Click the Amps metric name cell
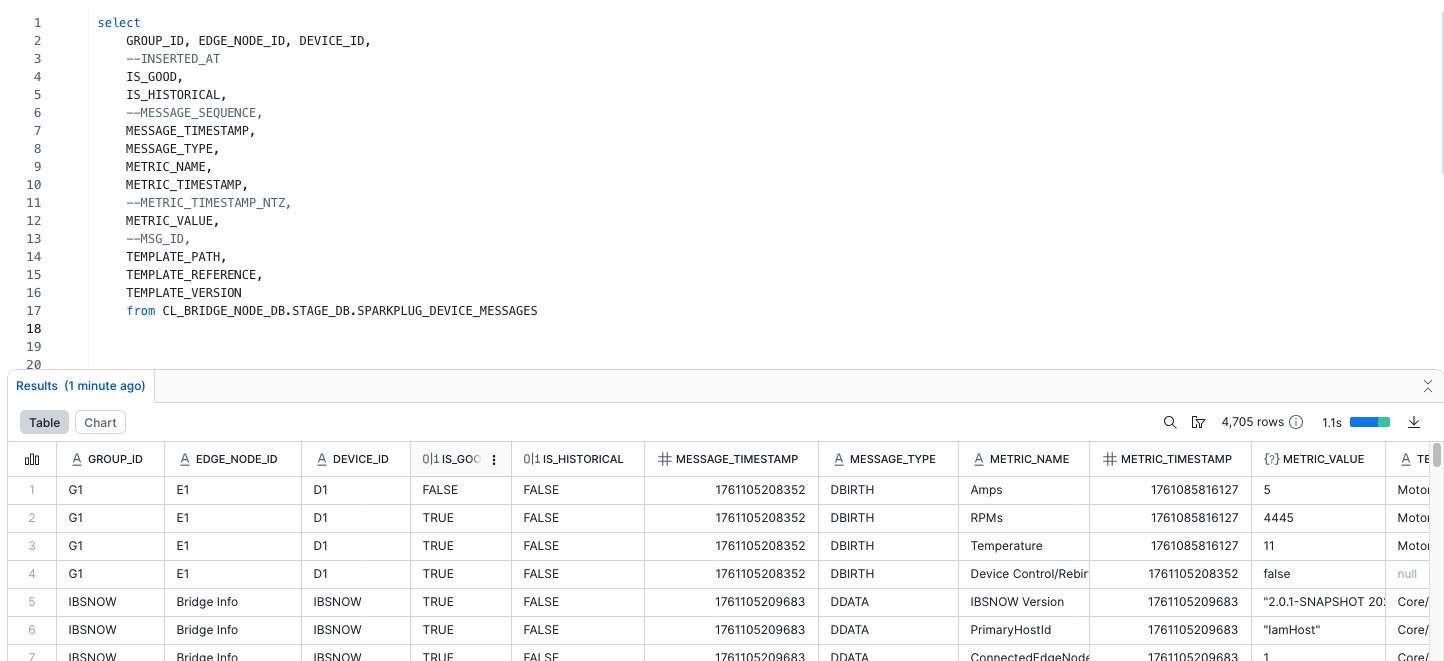Image resolution: width=1444 pixels, height=661 pixels. 986,490
